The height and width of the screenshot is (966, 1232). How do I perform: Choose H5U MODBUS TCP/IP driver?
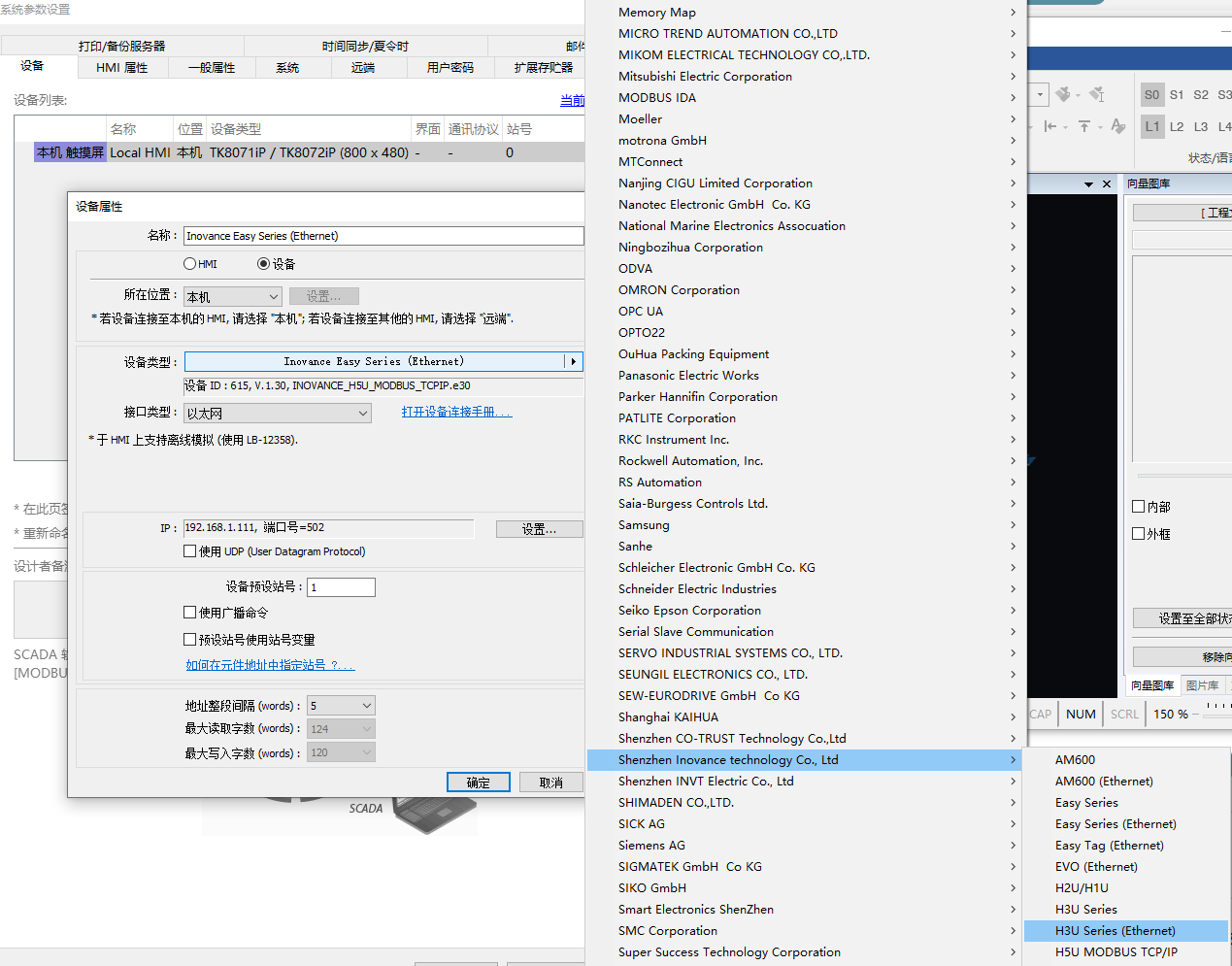(x=1126, y=952)
